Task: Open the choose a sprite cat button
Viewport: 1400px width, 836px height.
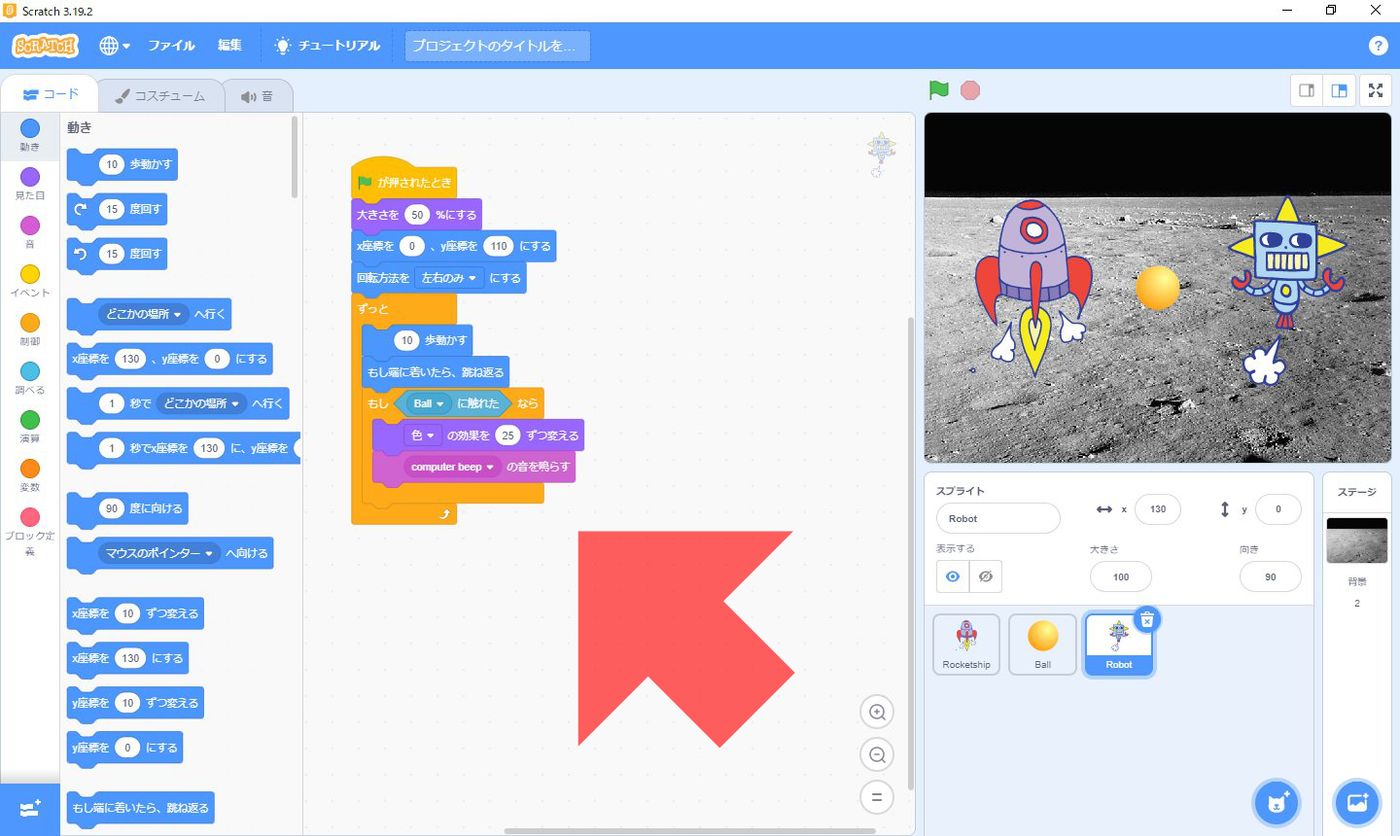Action: [1276, 802]
